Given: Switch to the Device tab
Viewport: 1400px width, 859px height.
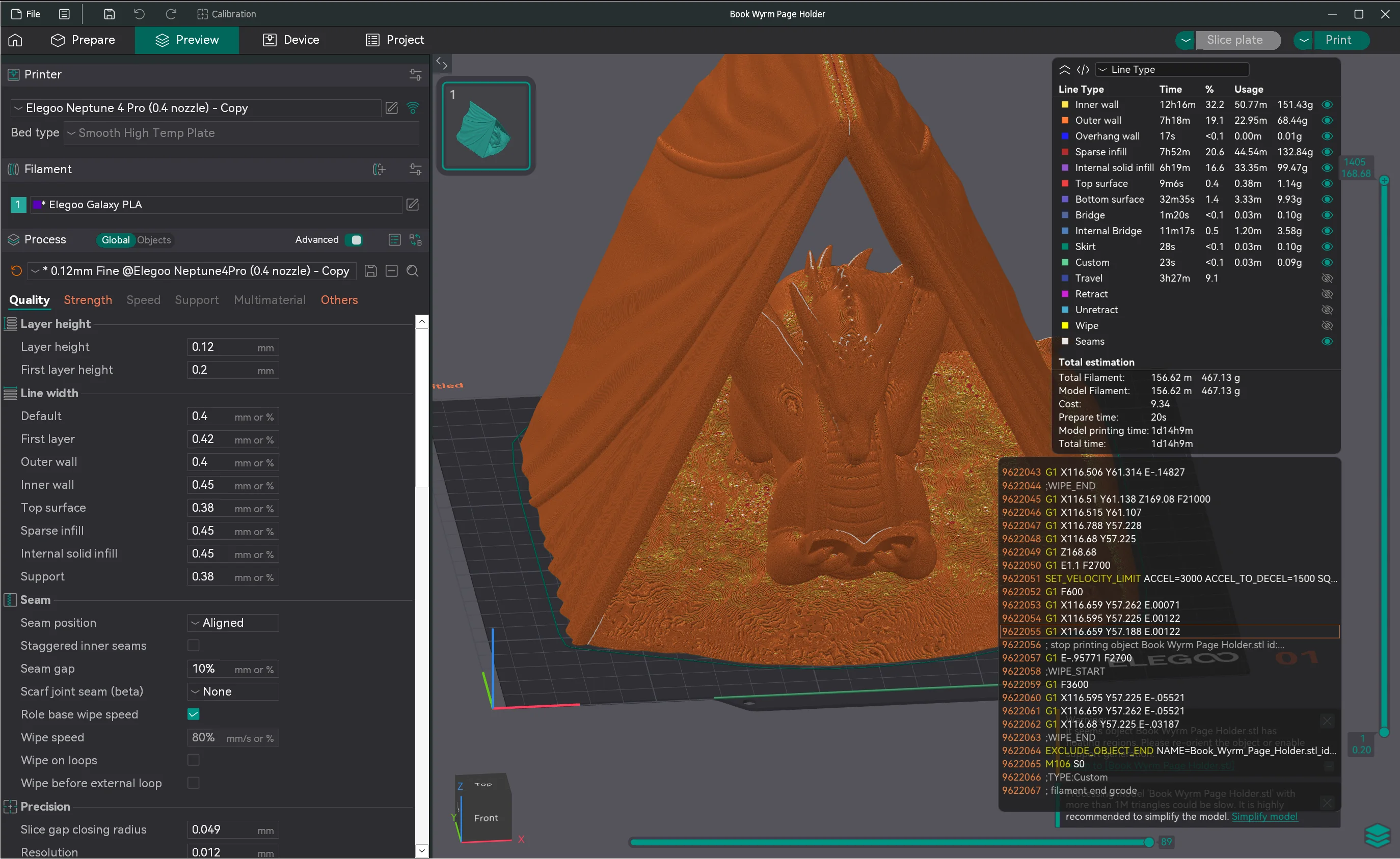Looking at the screenshot, I should coord(291,40).
